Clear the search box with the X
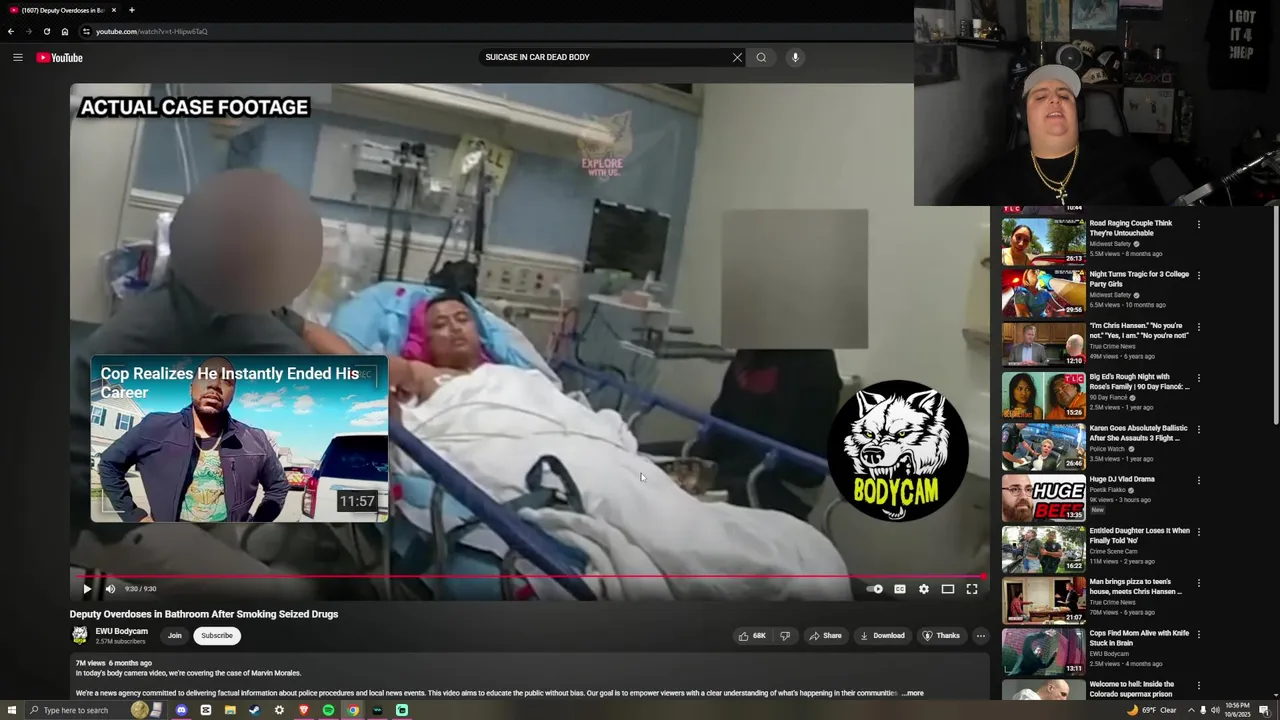The height and width of the screenshot is (720, 1280). [737, 57]
